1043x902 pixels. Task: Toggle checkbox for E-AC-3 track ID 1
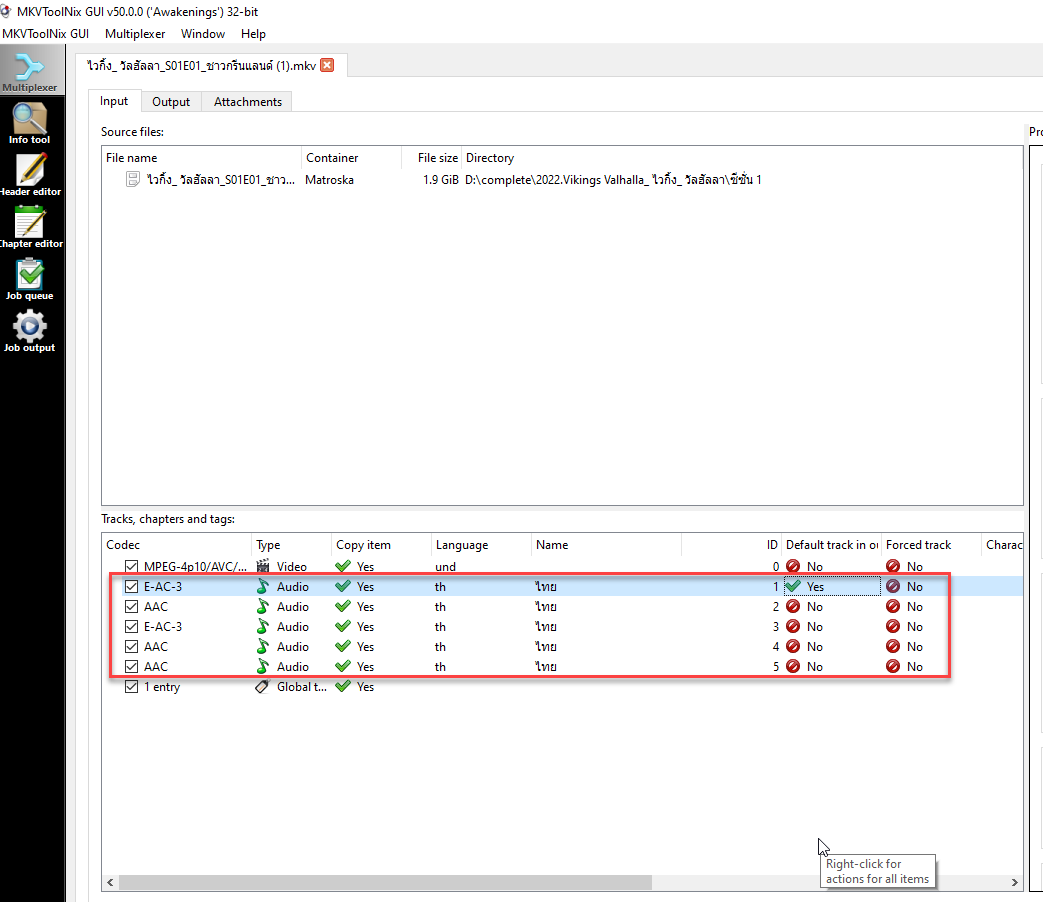coord(132,587)
